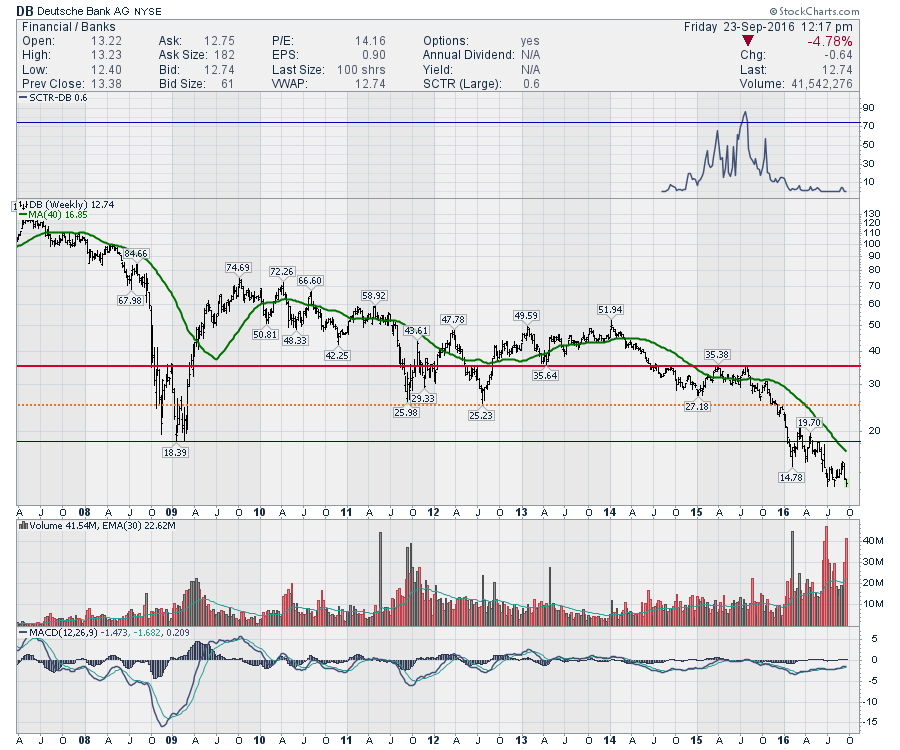Click the P/E value 14.16
The height and width of the screenshot is (750, 900).
pyautogui.click(x=370, y=41)
